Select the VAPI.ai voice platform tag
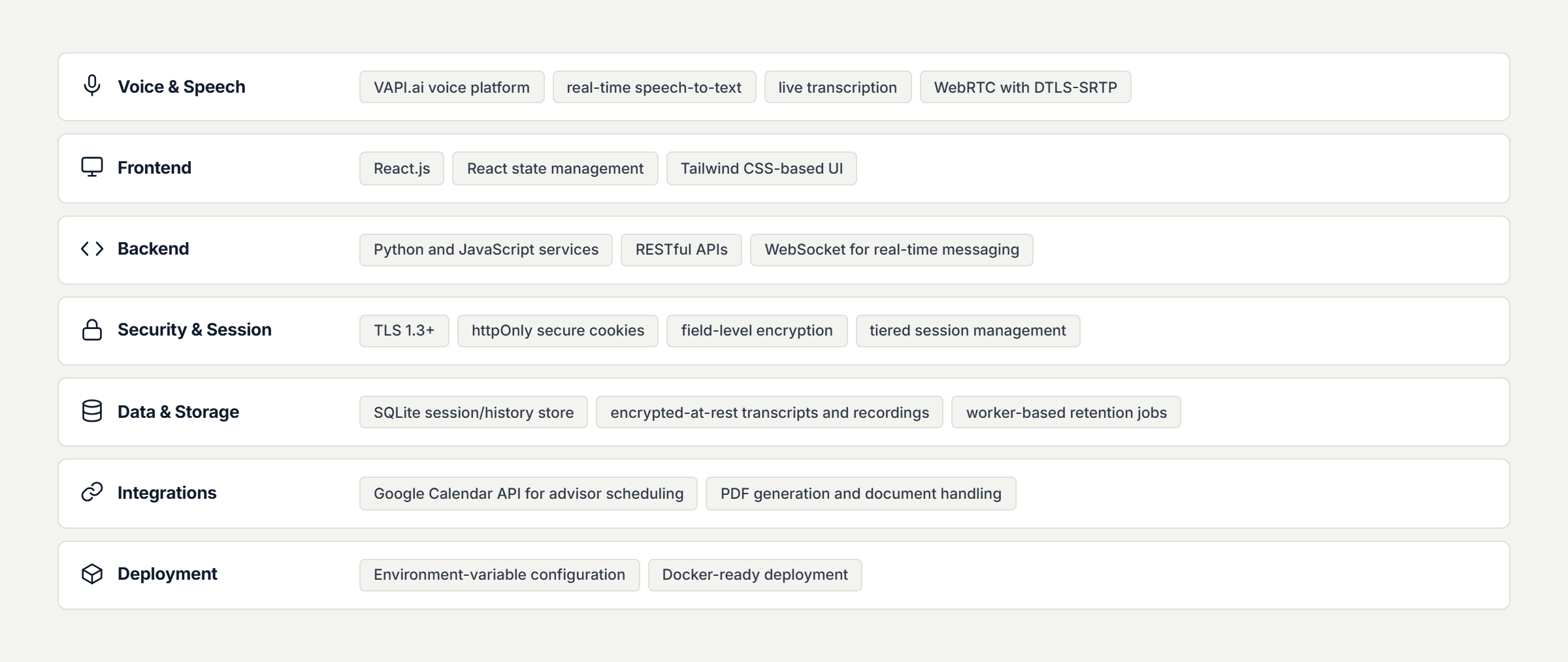Screen dimensions: 1568x662 coord(451,87)
